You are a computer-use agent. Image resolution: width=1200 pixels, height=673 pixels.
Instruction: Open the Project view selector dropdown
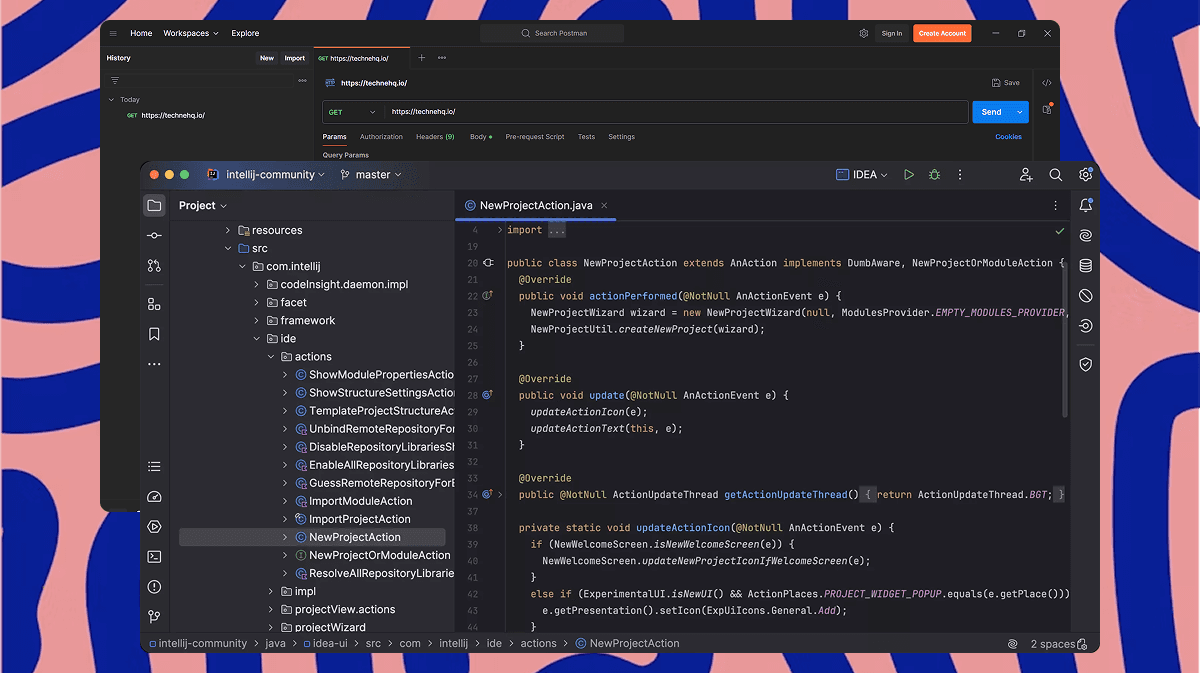tap(203, 205)
